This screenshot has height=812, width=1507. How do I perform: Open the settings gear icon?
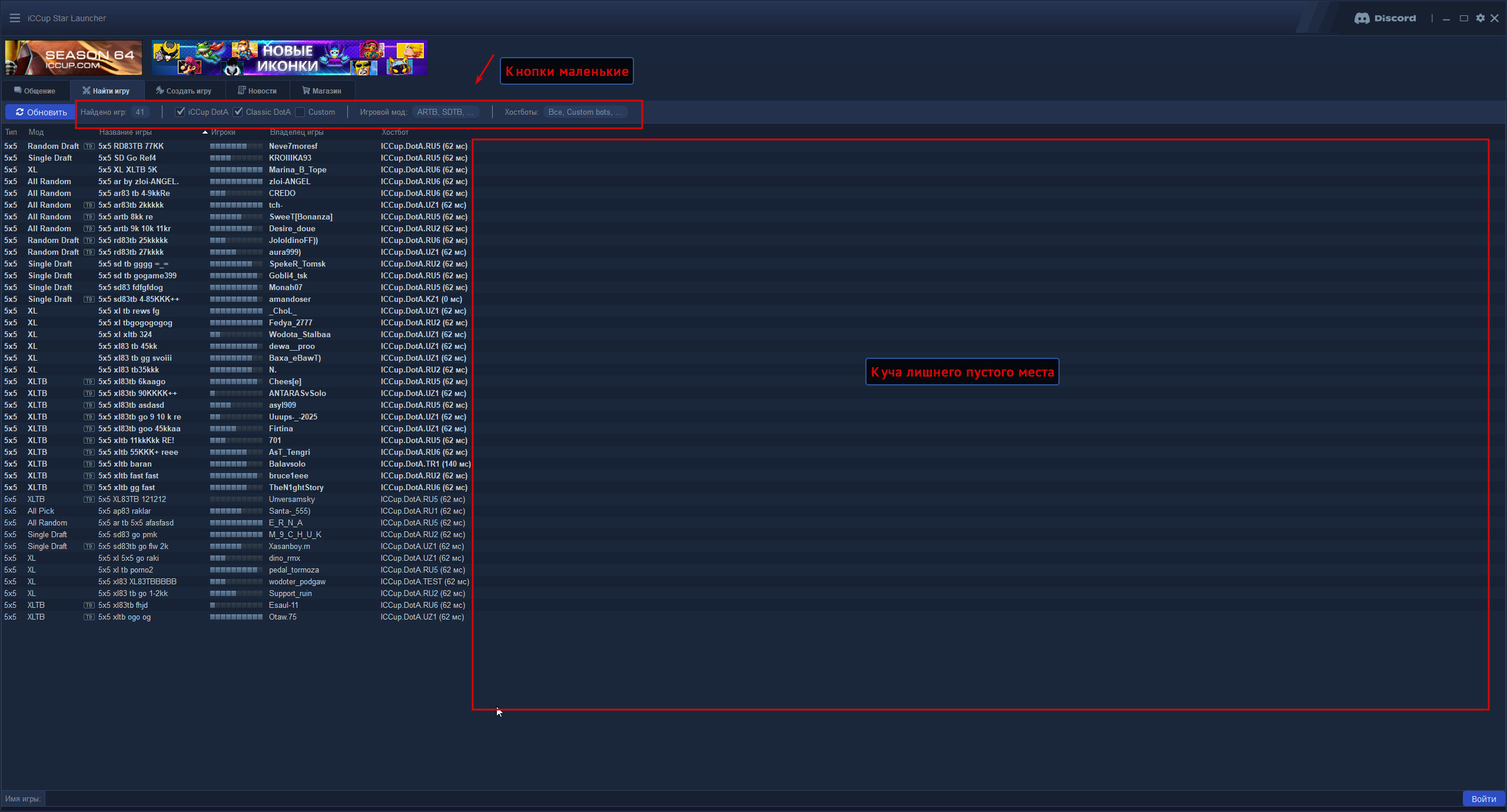[1480, 18]
